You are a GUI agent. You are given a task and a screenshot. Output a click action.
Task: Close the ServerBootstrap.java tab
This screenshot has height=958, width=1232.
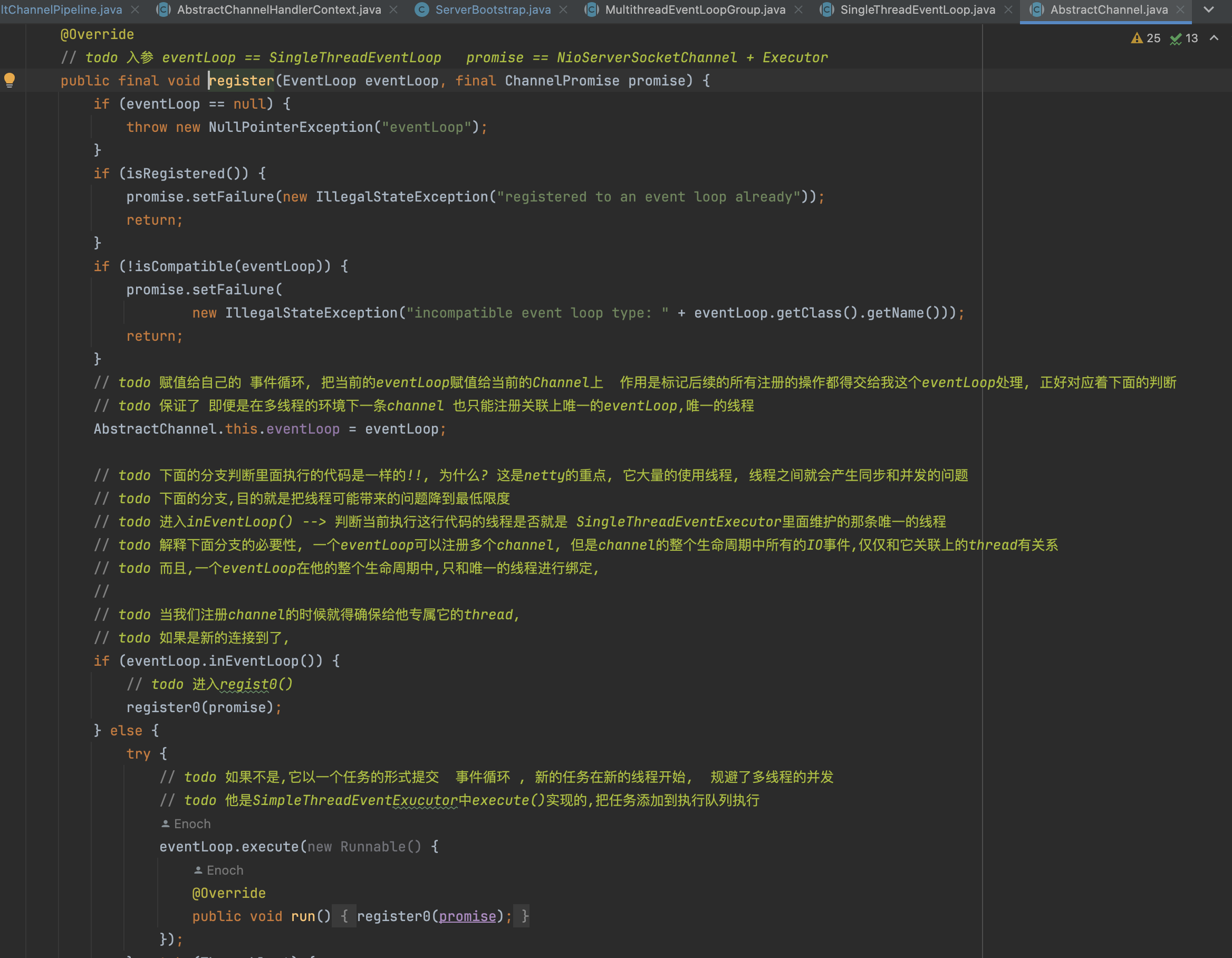click(x=563, y=9)
